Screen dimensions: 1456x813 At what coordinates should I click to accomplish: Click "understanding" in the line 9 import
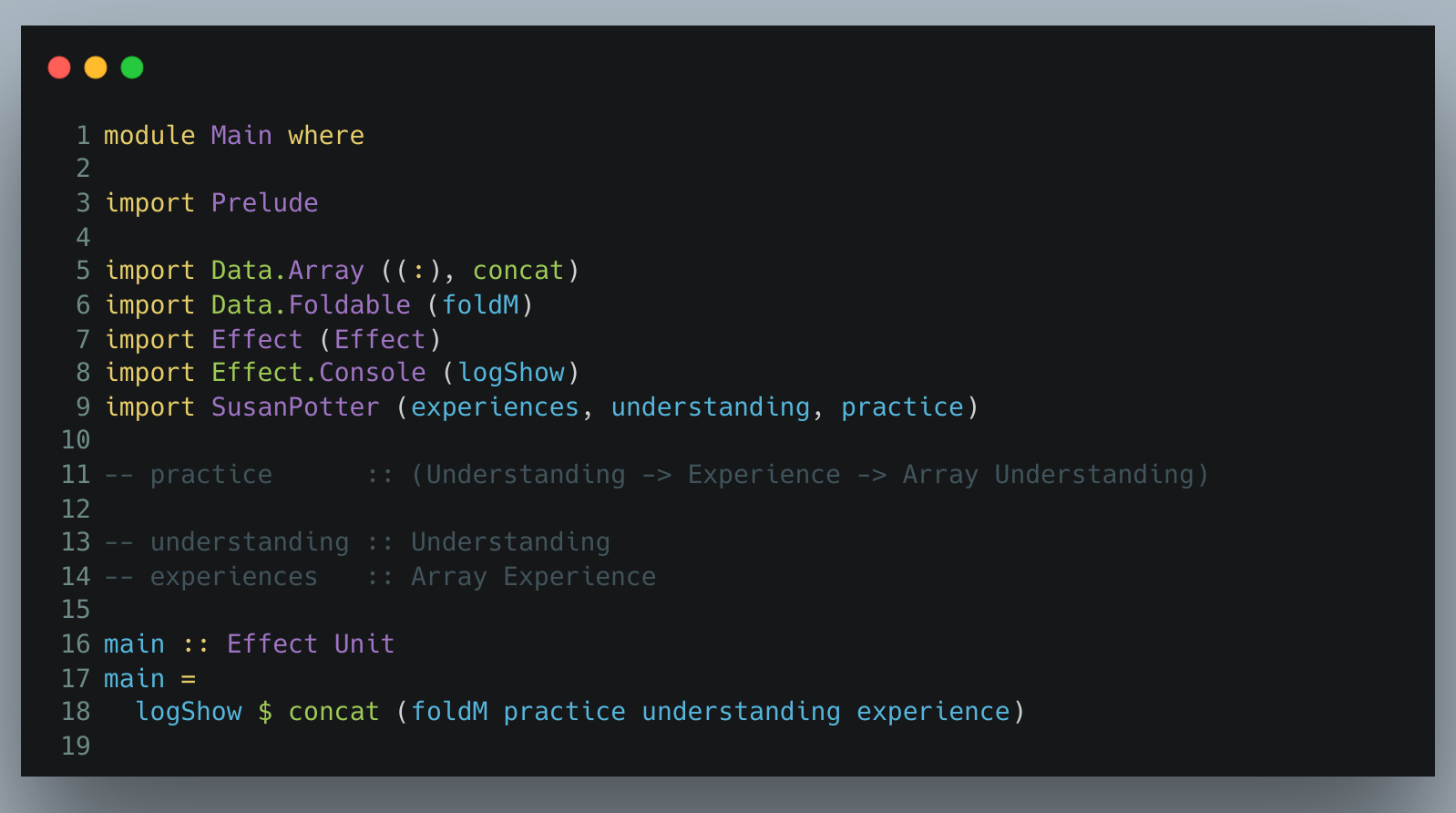(x=710, y=406)
